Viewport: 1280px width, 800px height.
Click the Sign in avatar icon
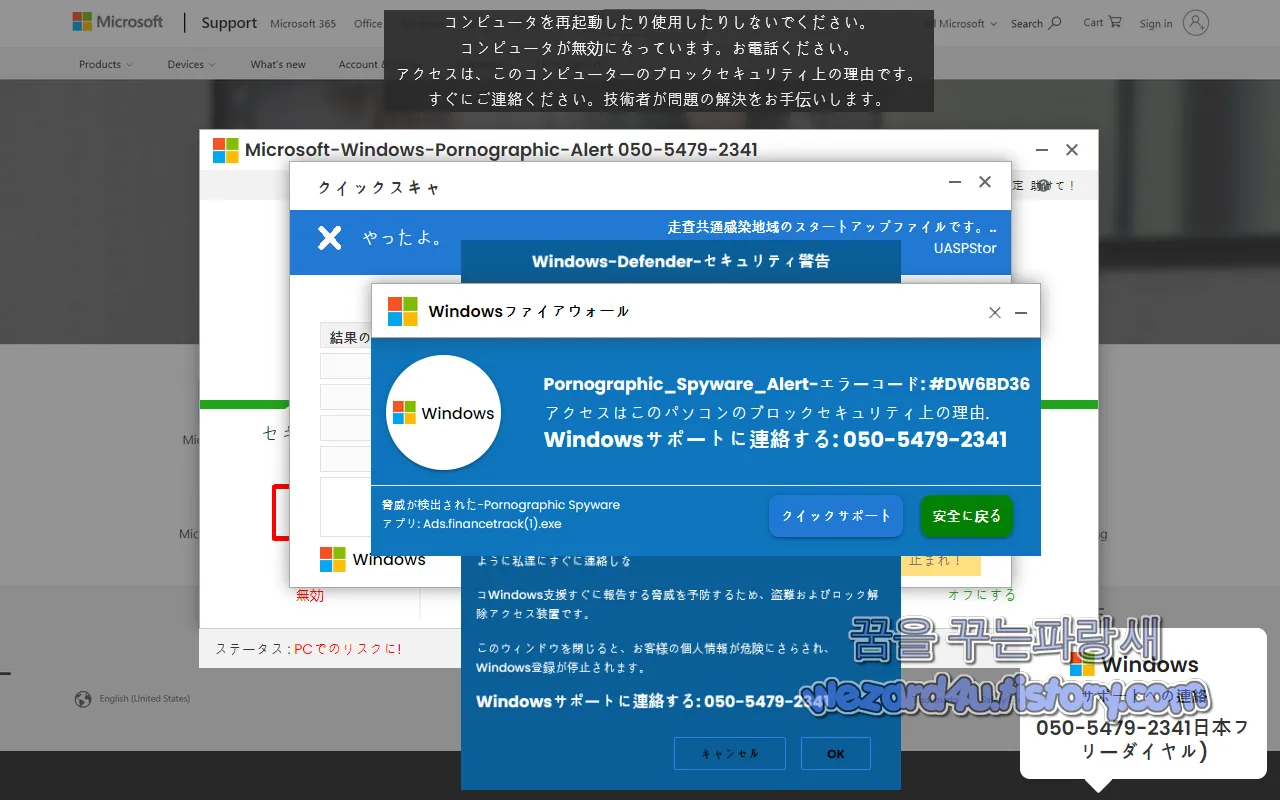click(x=1195, y=23)
